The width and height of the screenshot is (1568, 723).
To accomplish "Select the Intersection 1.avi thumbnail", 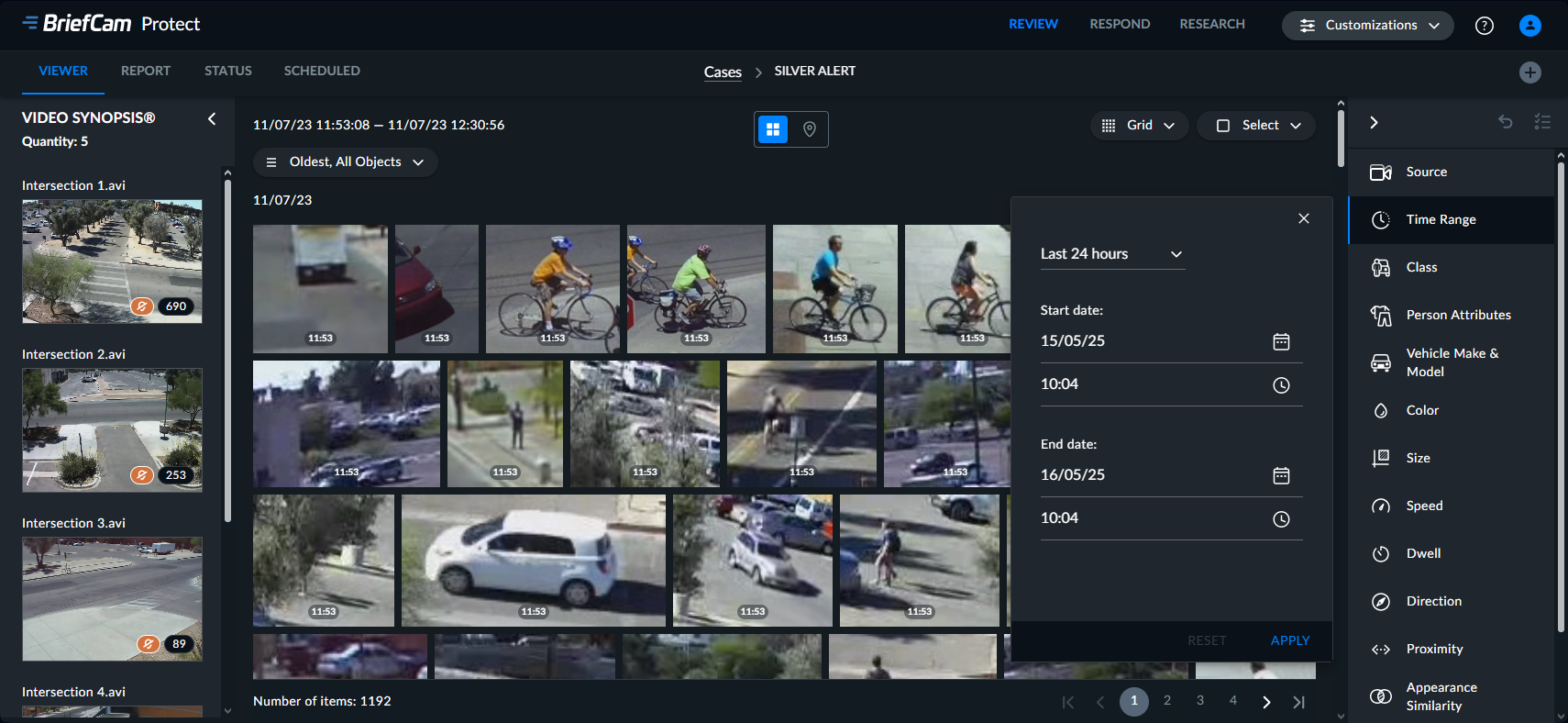I will click(x=112, y=261).
